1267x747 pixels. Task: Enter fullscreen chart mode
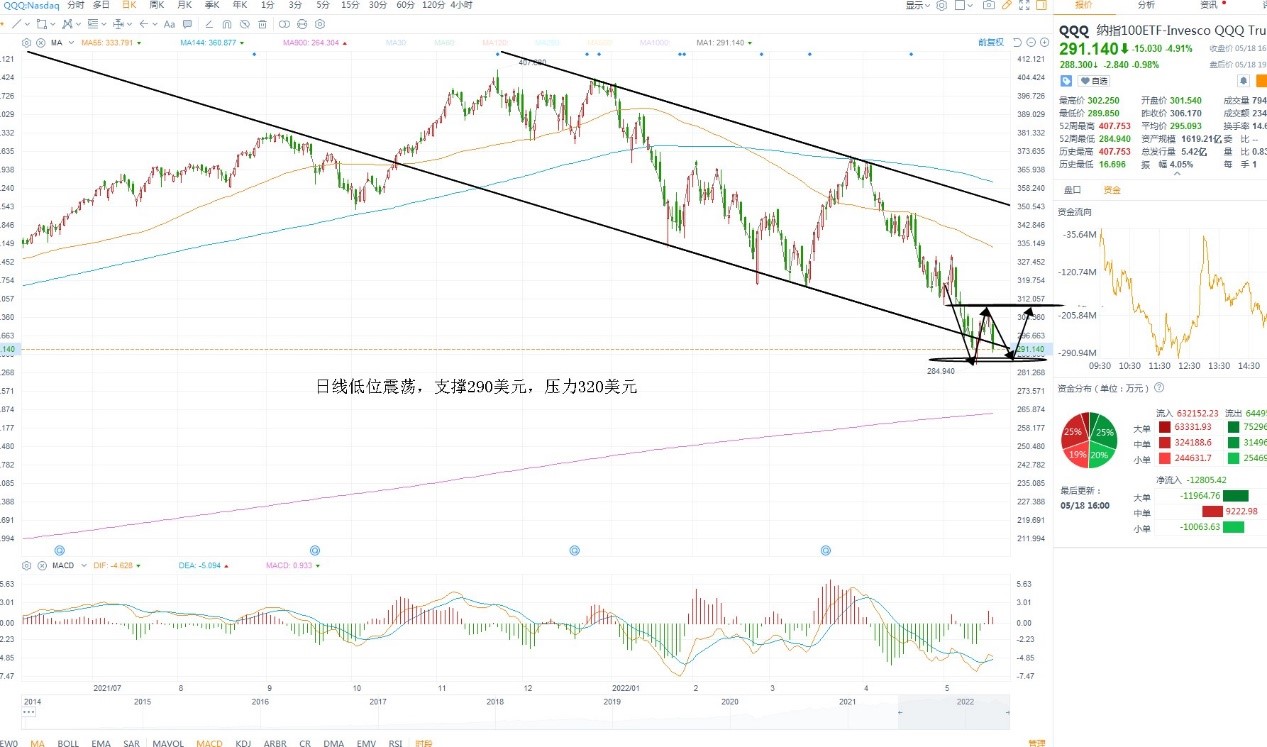[1024, 5]
